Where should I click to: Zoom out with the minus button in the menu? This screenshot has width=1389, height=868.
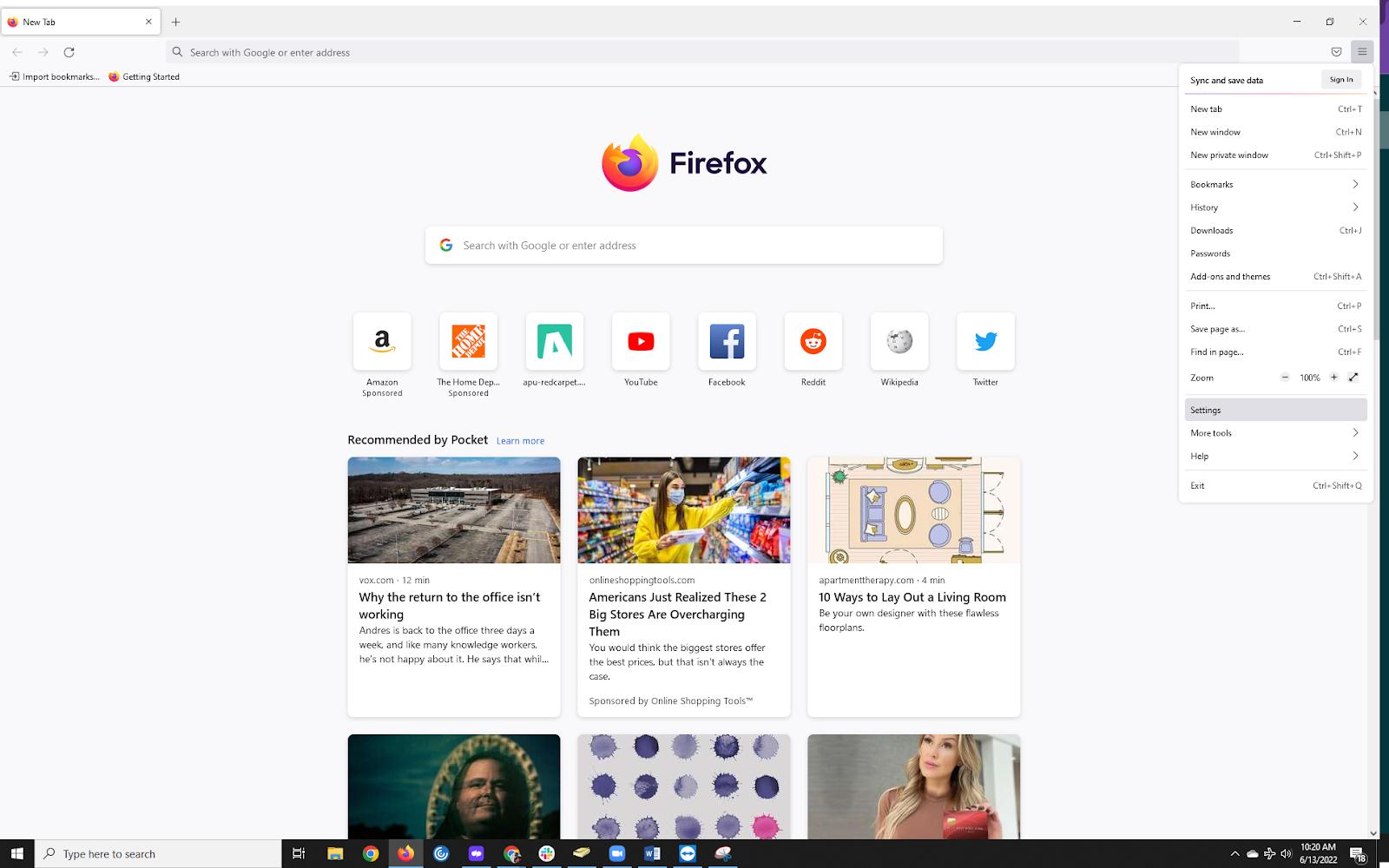click(1285, 378)
